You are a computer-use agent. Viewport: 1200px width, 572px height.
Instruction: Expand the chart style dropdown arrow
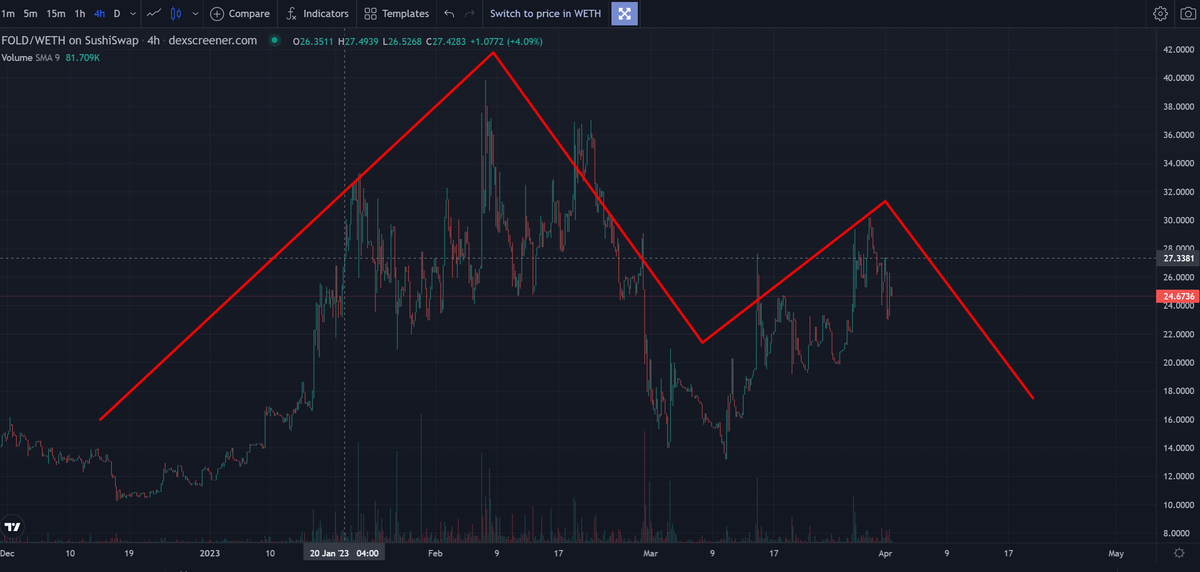click(194, 14)
